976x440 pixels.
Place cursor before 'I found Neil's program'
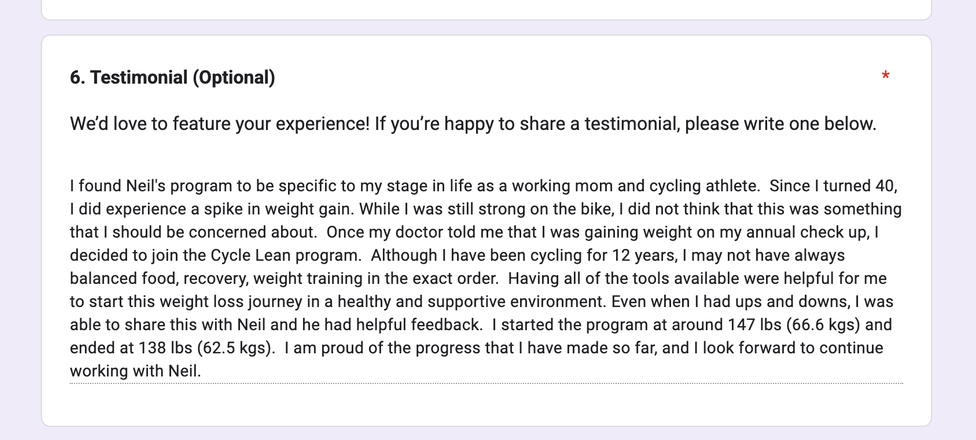(x=71, y=186)
